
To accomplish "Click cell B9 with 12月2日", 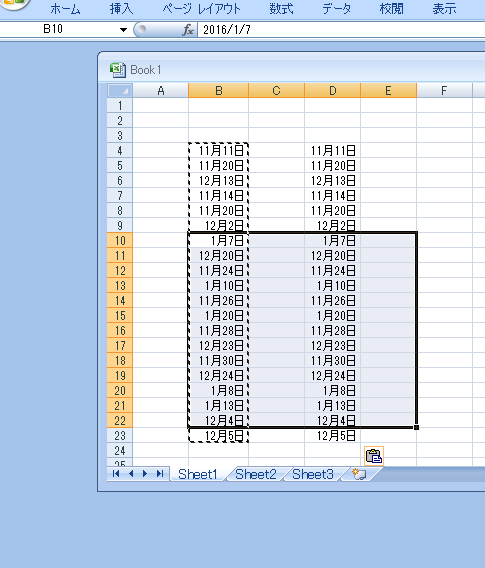I will [219, 225].
